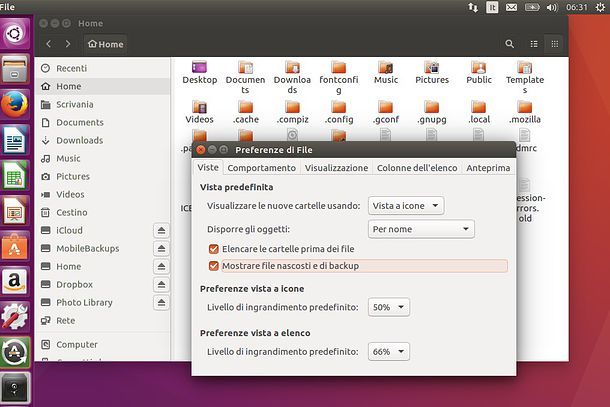The width and height of the screenshot is (610, 407).
Task: Open Rete in the sidebar
Action: point(103,321)
